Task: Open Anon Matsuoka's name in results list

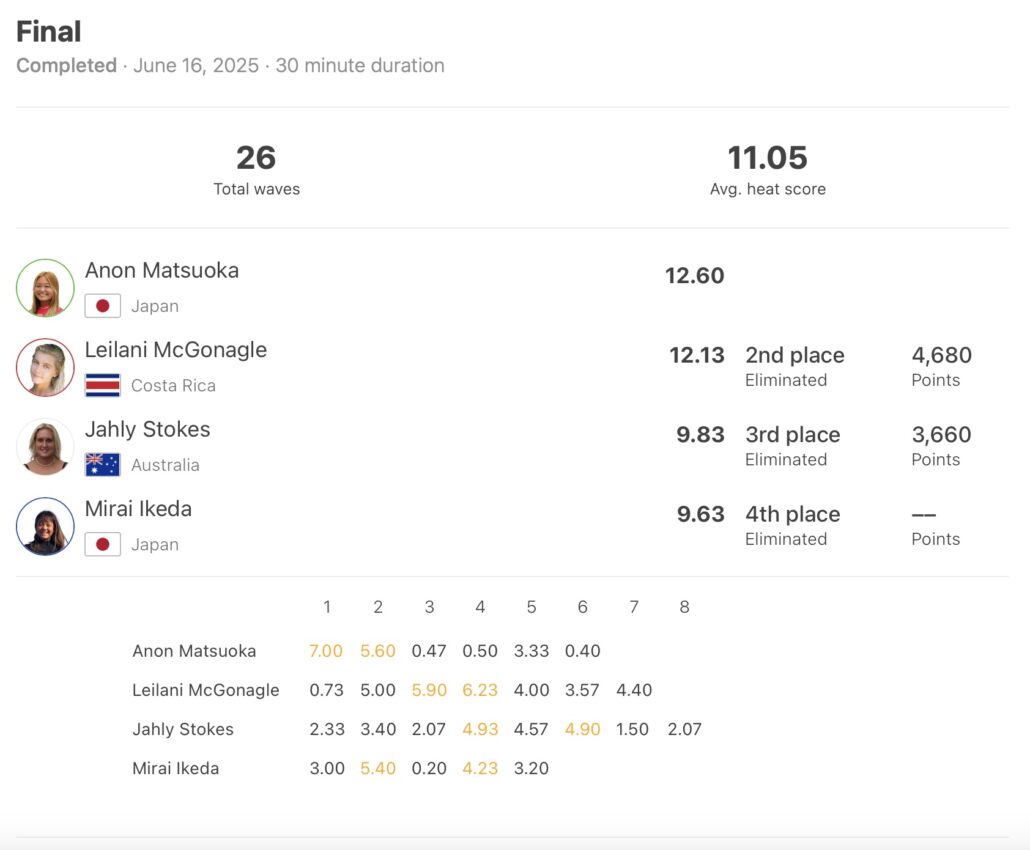Action: click(x=162, y=270)
